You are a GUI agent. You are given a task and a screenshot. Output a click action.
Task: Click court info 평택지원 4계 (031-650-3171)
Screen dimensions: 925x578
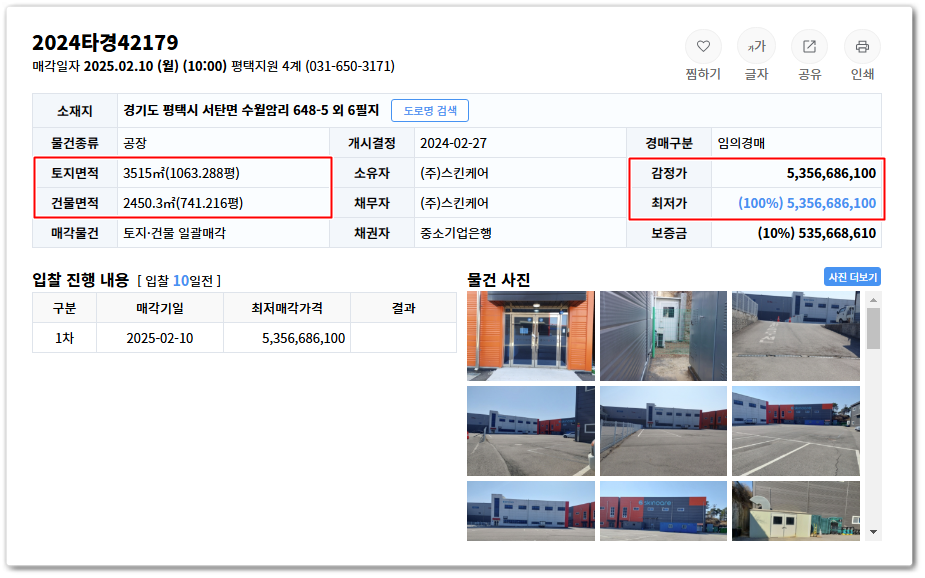(x=313, y=66)
